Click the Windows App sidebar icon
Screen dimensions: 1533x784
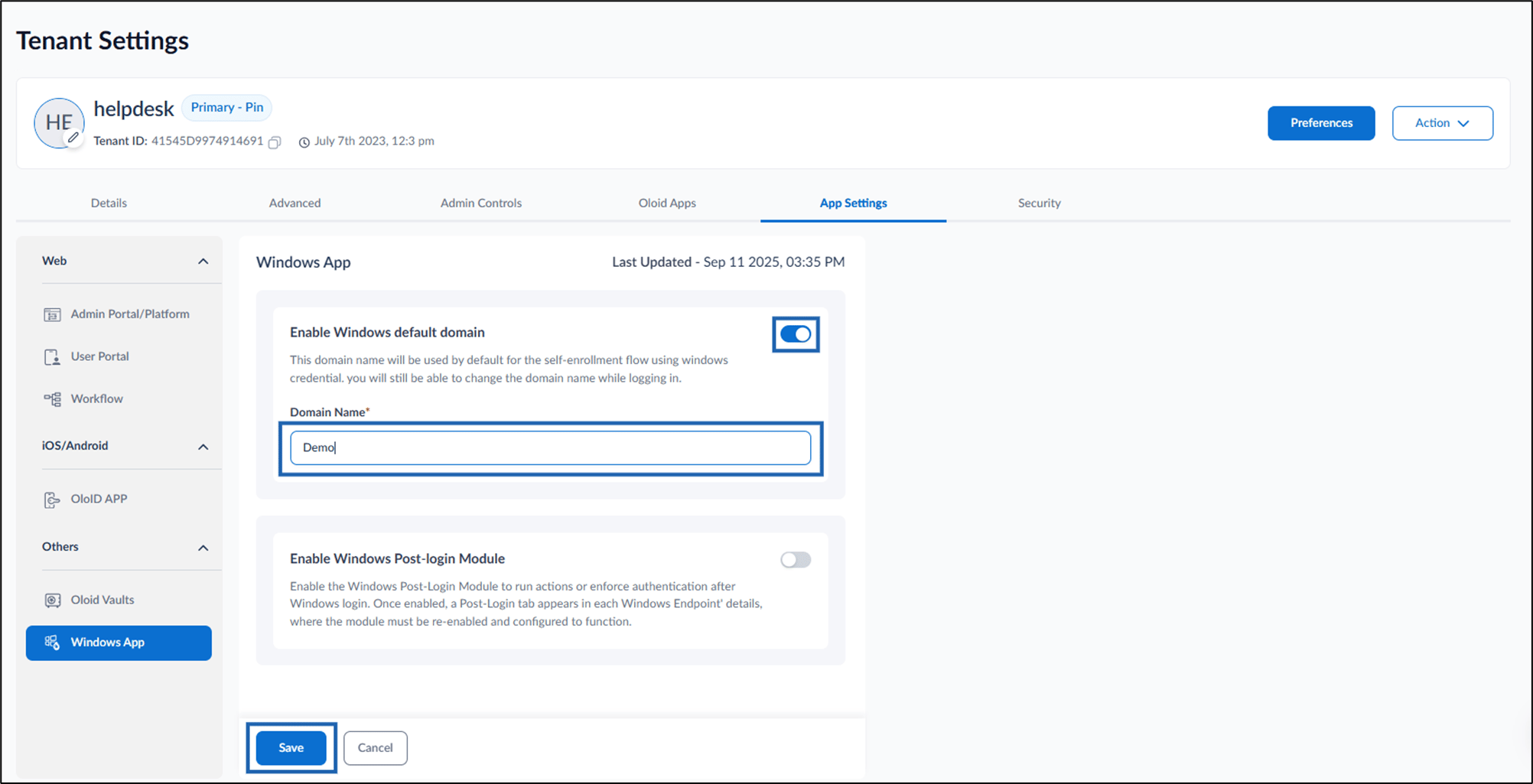click(x=52, y=642)
